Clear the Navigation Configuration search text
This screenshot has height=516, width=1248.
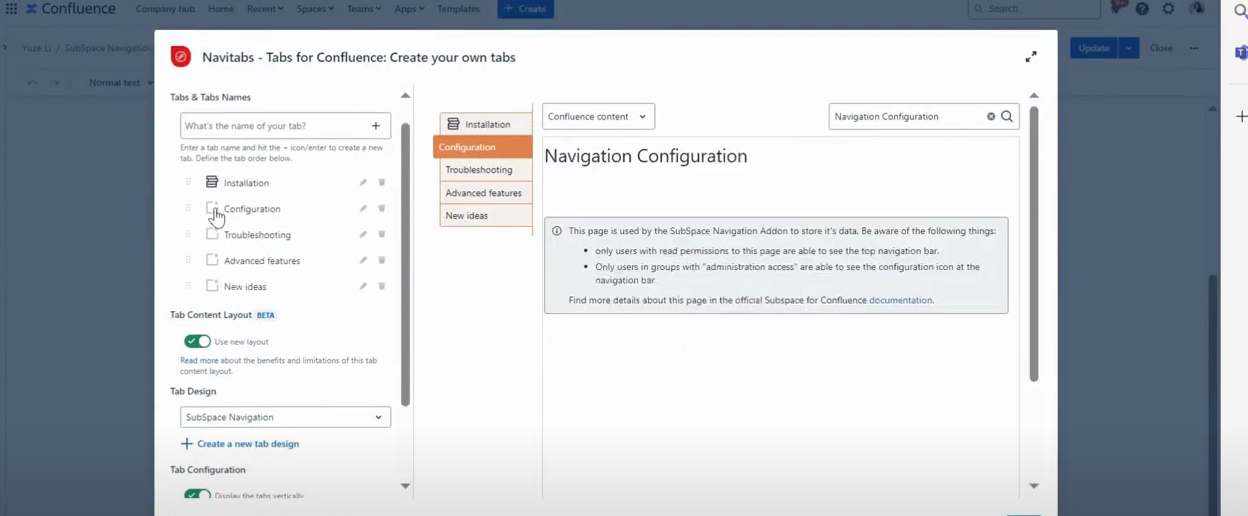991,117
